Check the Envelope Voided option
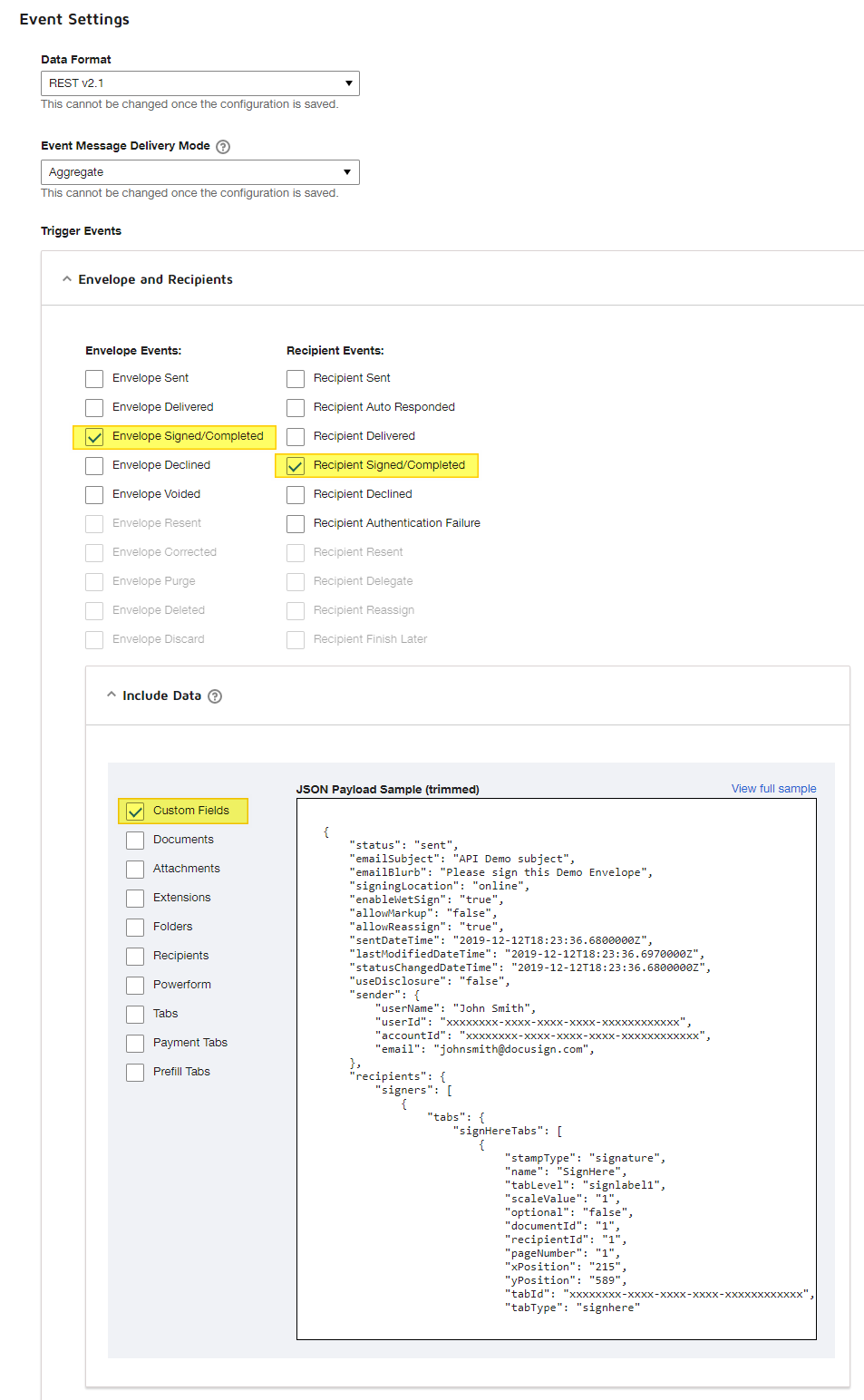Screen dimensions: 864x1400 (x=94, y=495)
